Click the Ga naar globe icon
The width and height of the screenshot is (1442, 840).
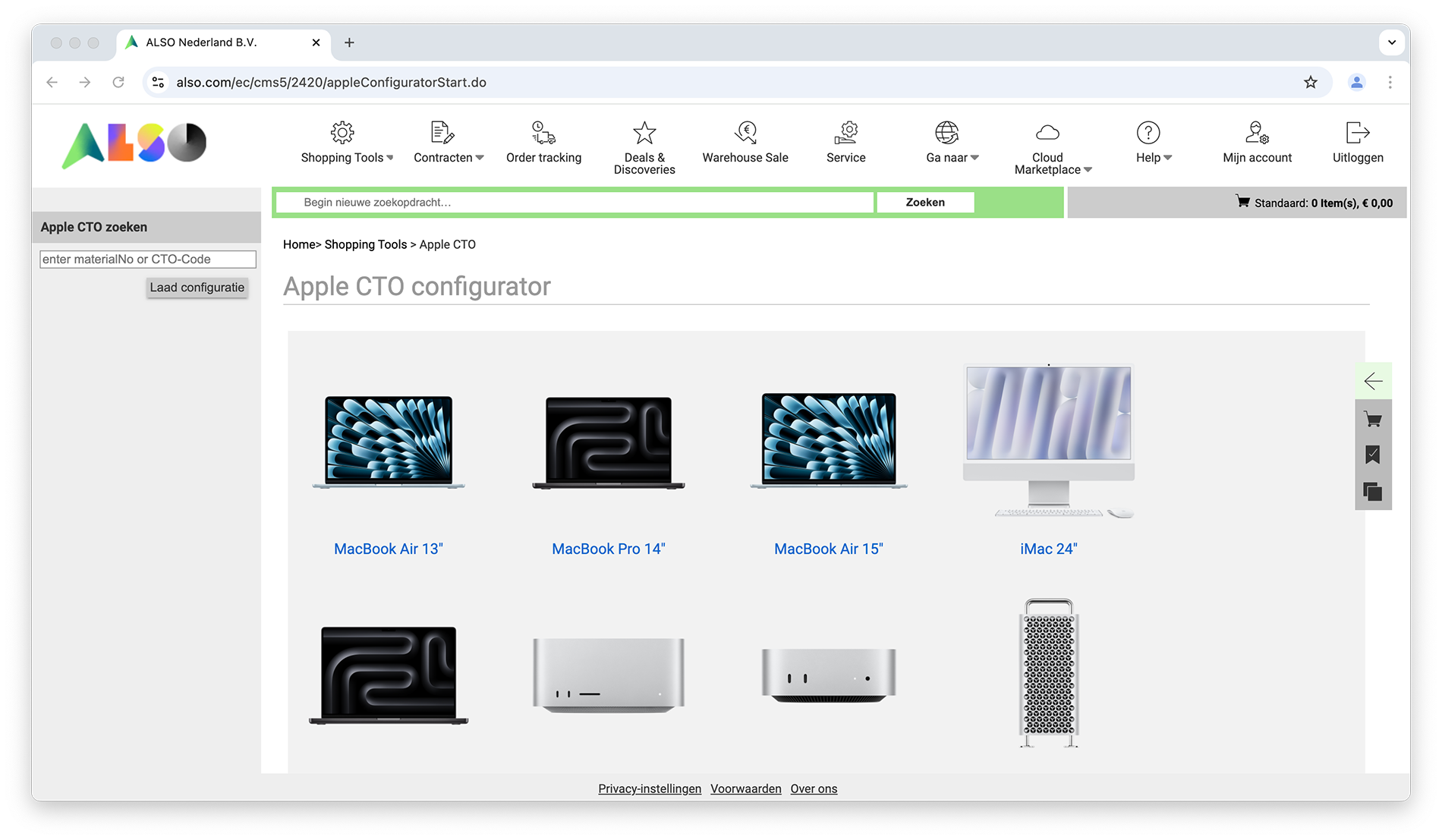pyautogui.click(x=946, y=133)
